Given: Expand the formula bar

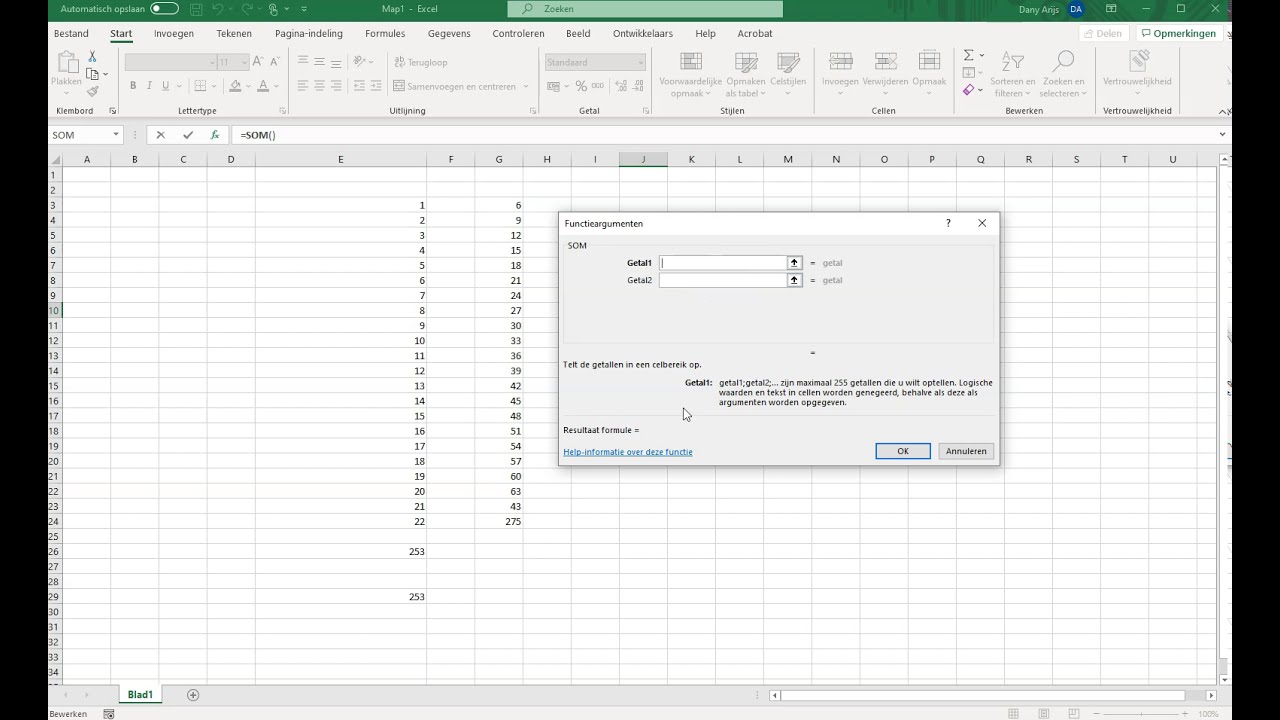Looking at the screenshot, I should (1222, 135).
